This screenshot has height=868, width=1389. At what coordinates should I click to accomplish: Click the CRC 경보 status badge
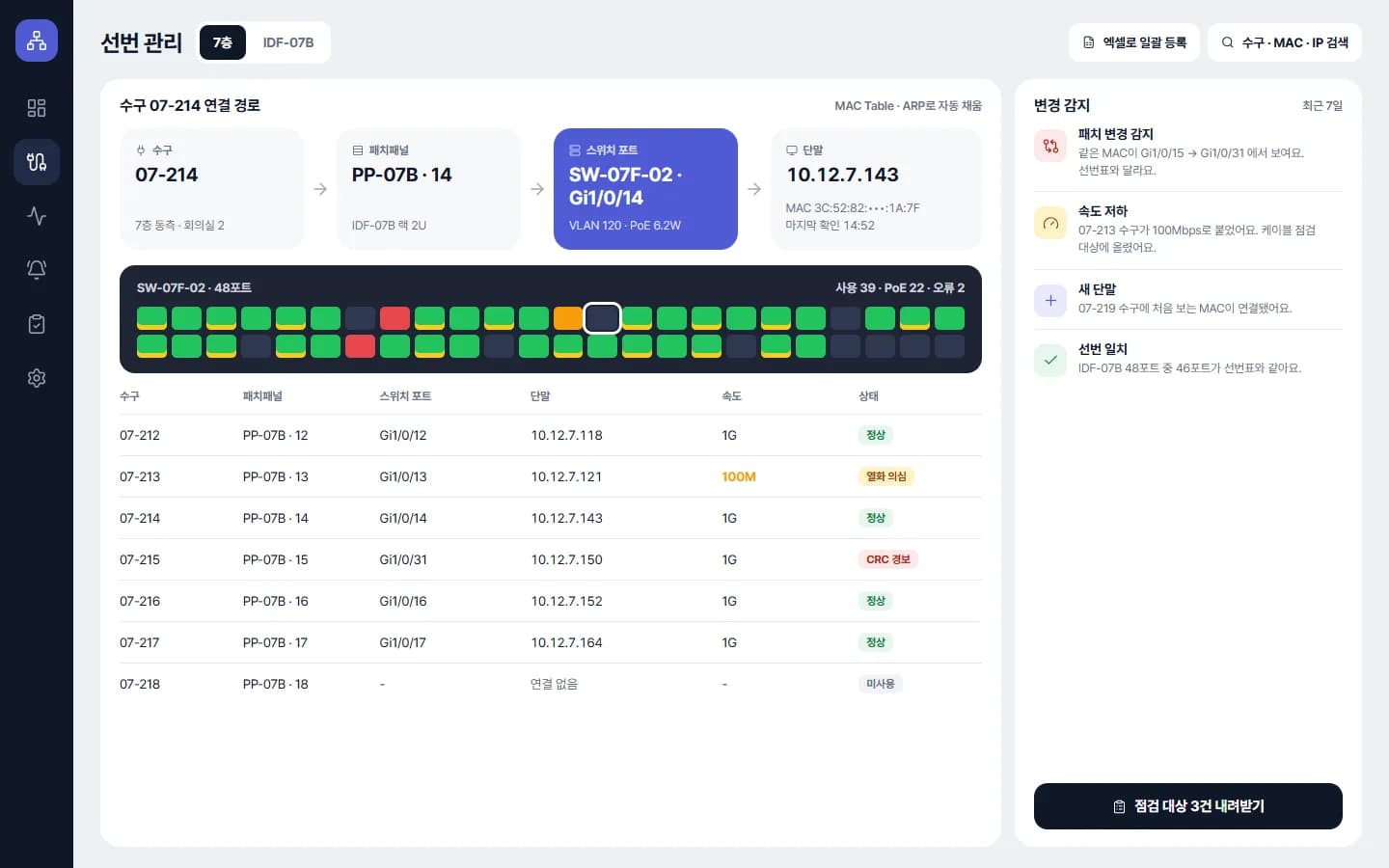[x=888, y=559]
